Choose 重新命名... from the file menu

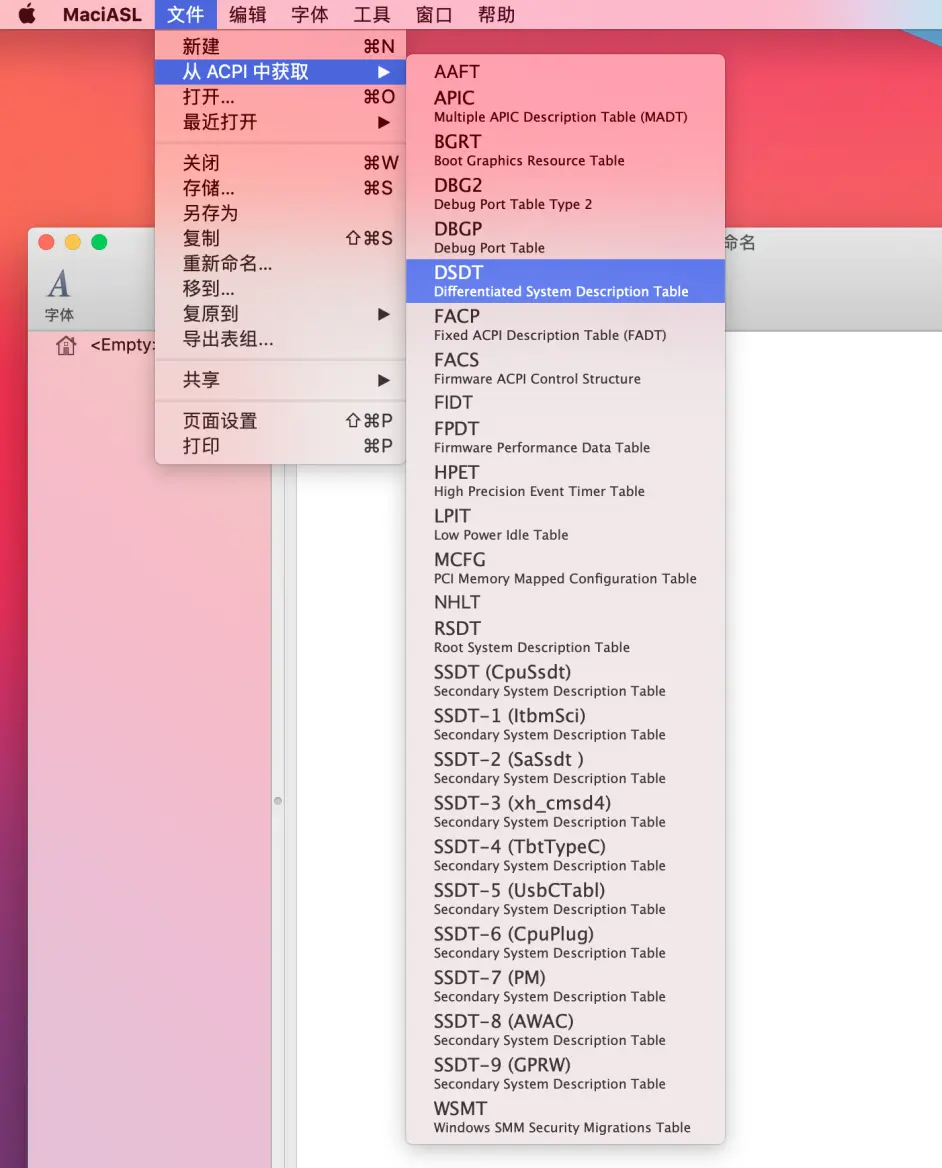click(x=280, y=264)
